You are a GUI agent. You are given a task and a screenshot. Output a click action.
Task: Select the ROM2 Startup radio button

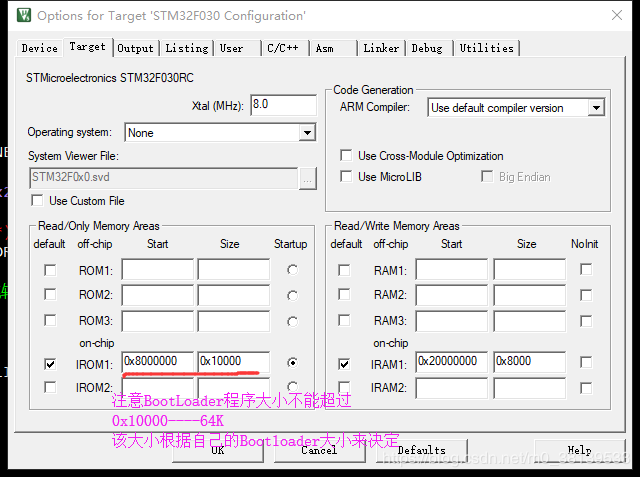pos(292,295)
